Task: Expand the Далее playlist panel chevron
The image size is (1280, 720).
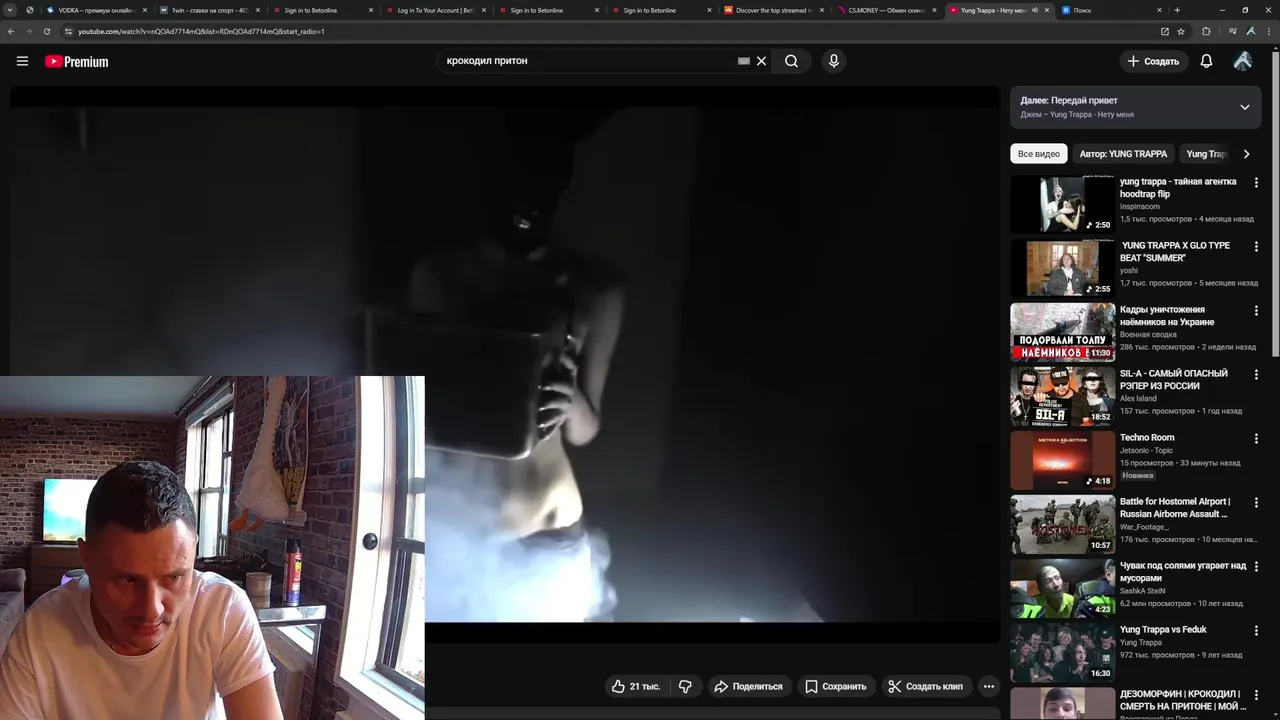Action: (x=1245, y=107)
